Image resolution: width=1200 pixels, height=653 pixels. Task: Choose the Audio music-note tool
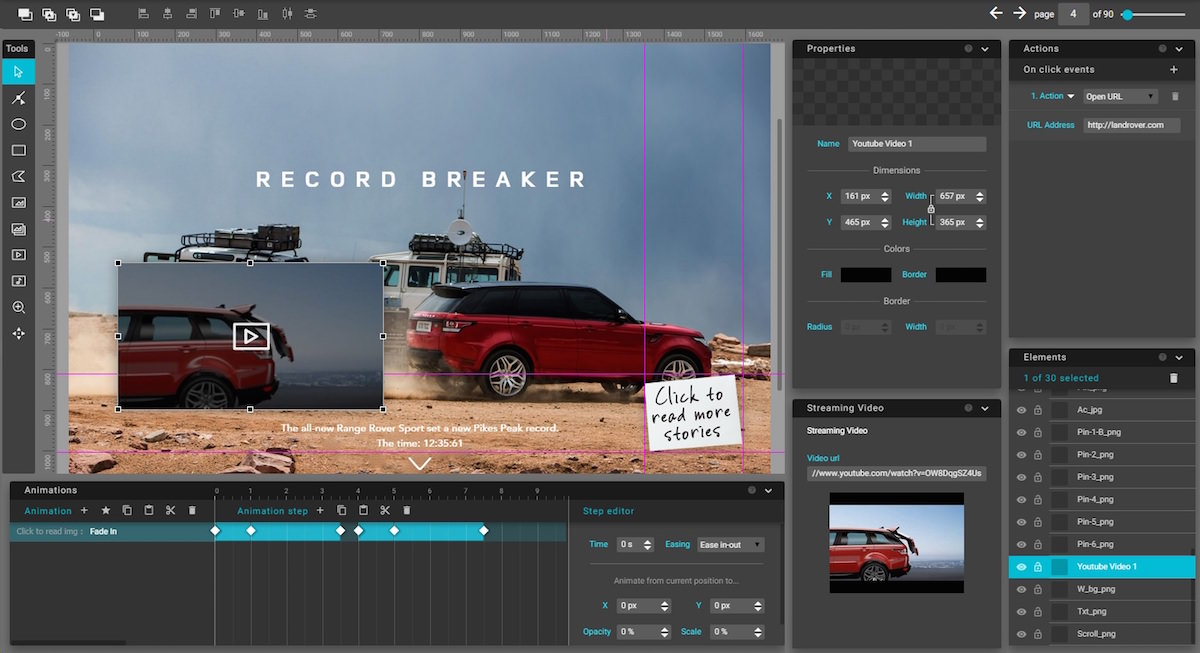click(x=18, y=281)
